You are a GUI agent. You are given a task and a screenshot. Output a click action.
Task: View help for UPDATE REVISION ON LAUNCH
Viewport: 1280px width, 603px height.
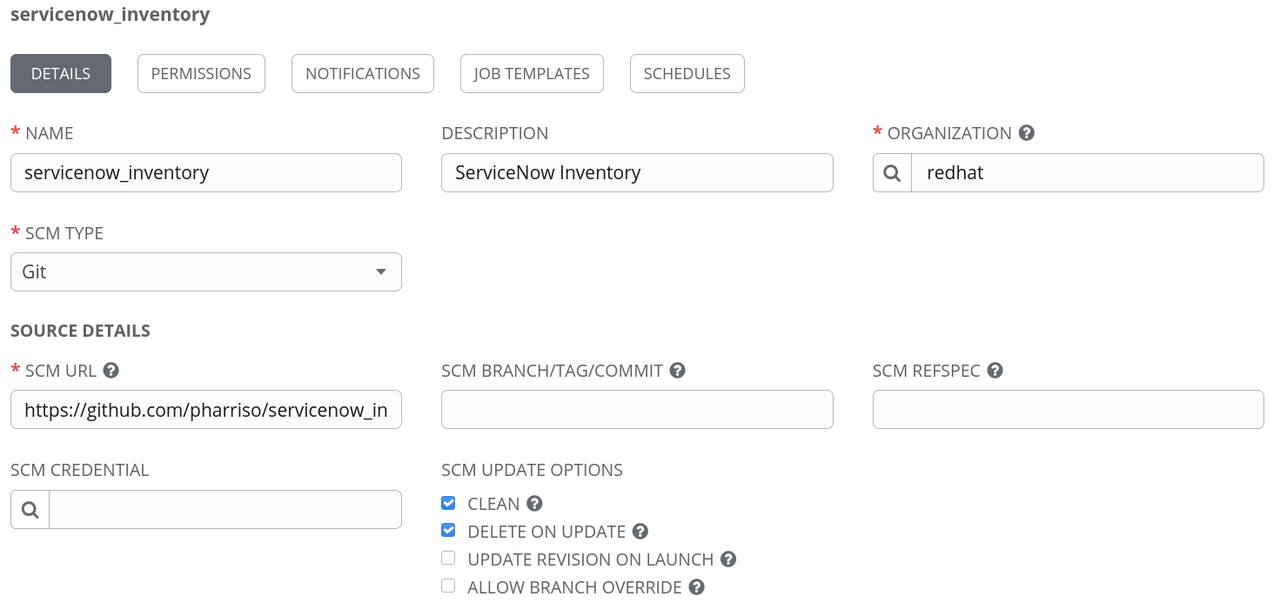[728, 559]
